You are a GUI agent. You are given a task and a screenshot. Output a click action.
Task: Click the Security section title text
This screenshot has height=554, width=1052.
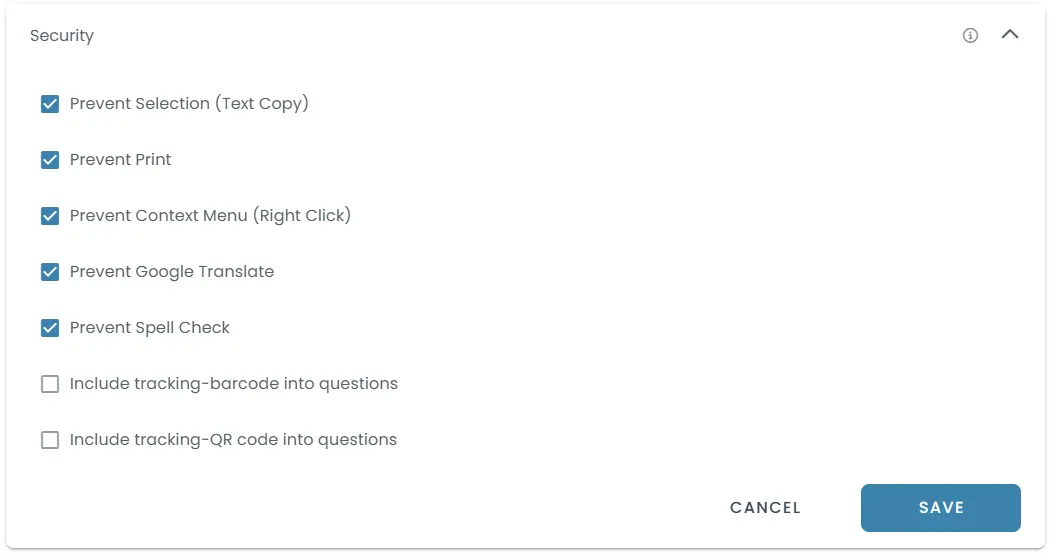click(x=62, y=36)
